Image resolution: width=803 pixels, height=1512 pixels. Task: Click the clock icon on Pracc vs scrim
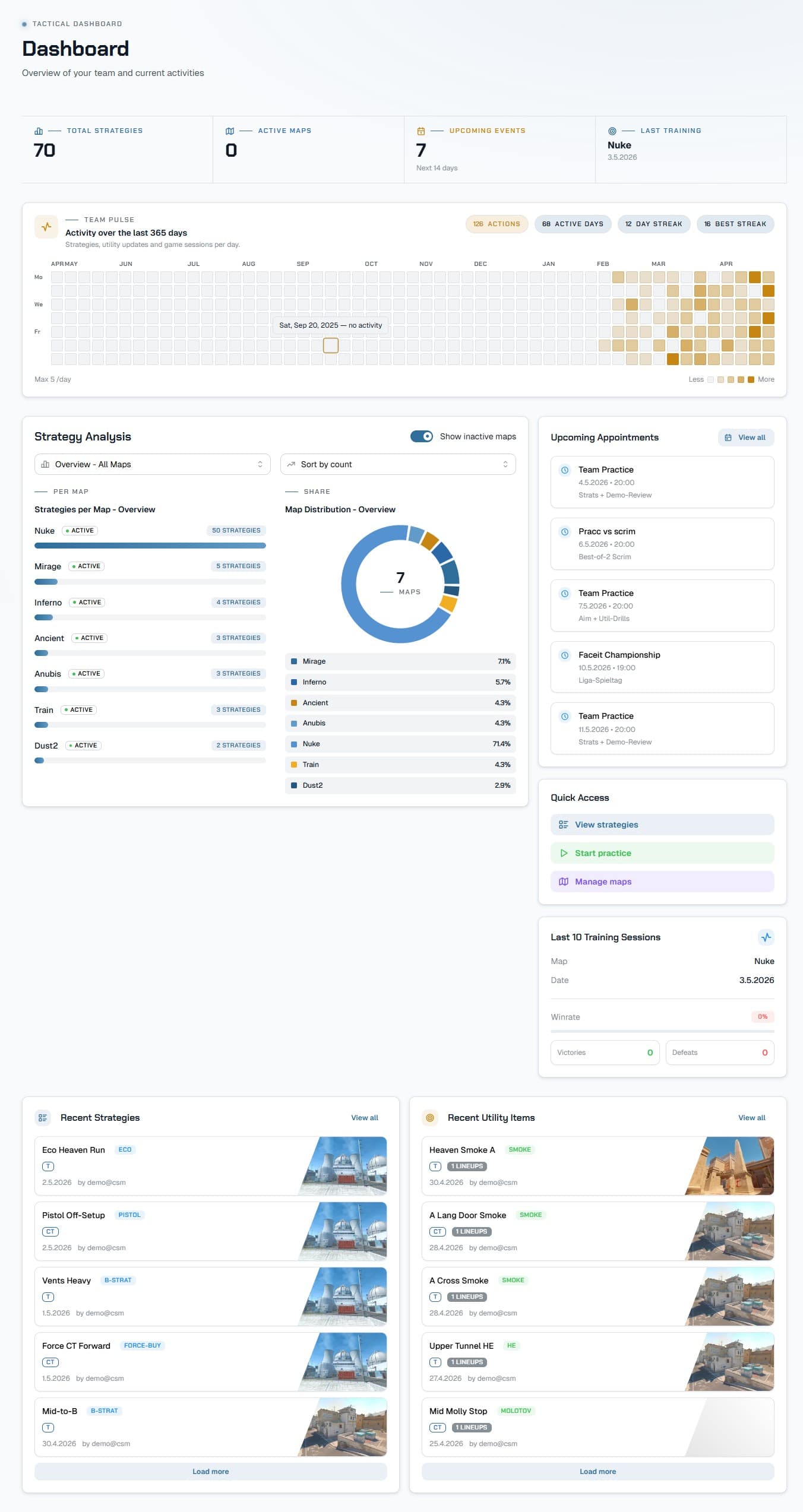565,532
